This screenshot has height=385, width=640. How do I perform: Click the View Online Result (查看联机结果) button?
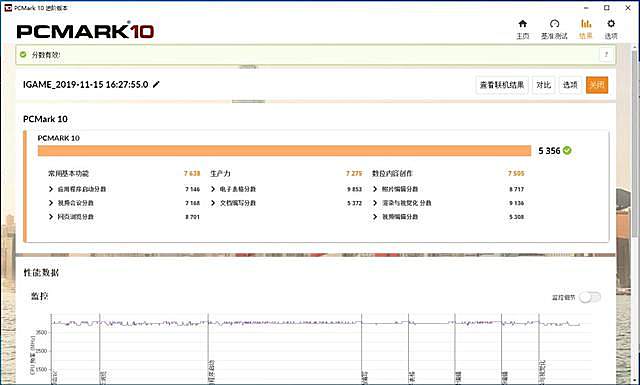pyautogui.click(x=502, y=85)
